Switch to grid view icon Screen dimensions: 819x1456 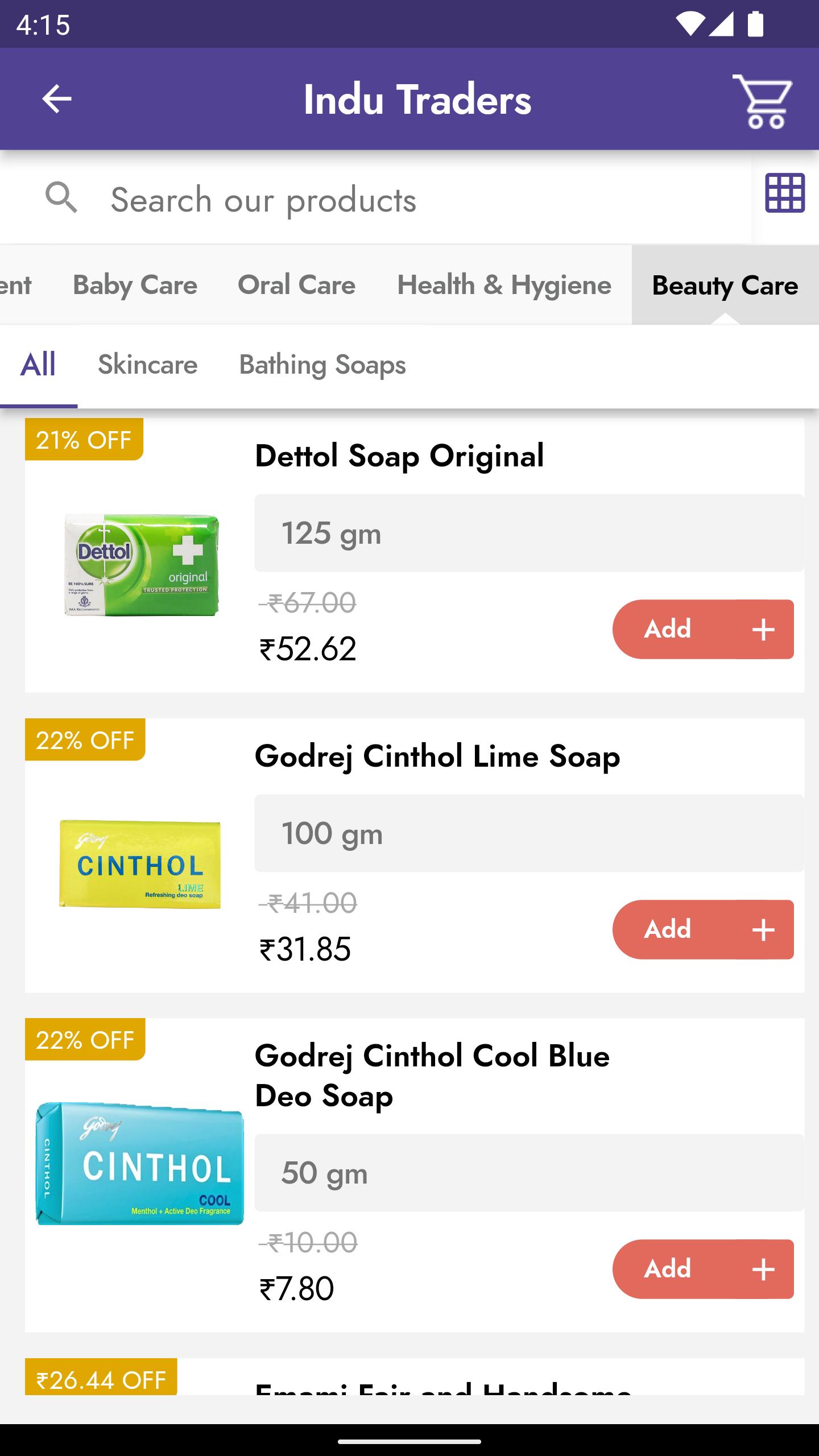point(785,193)
